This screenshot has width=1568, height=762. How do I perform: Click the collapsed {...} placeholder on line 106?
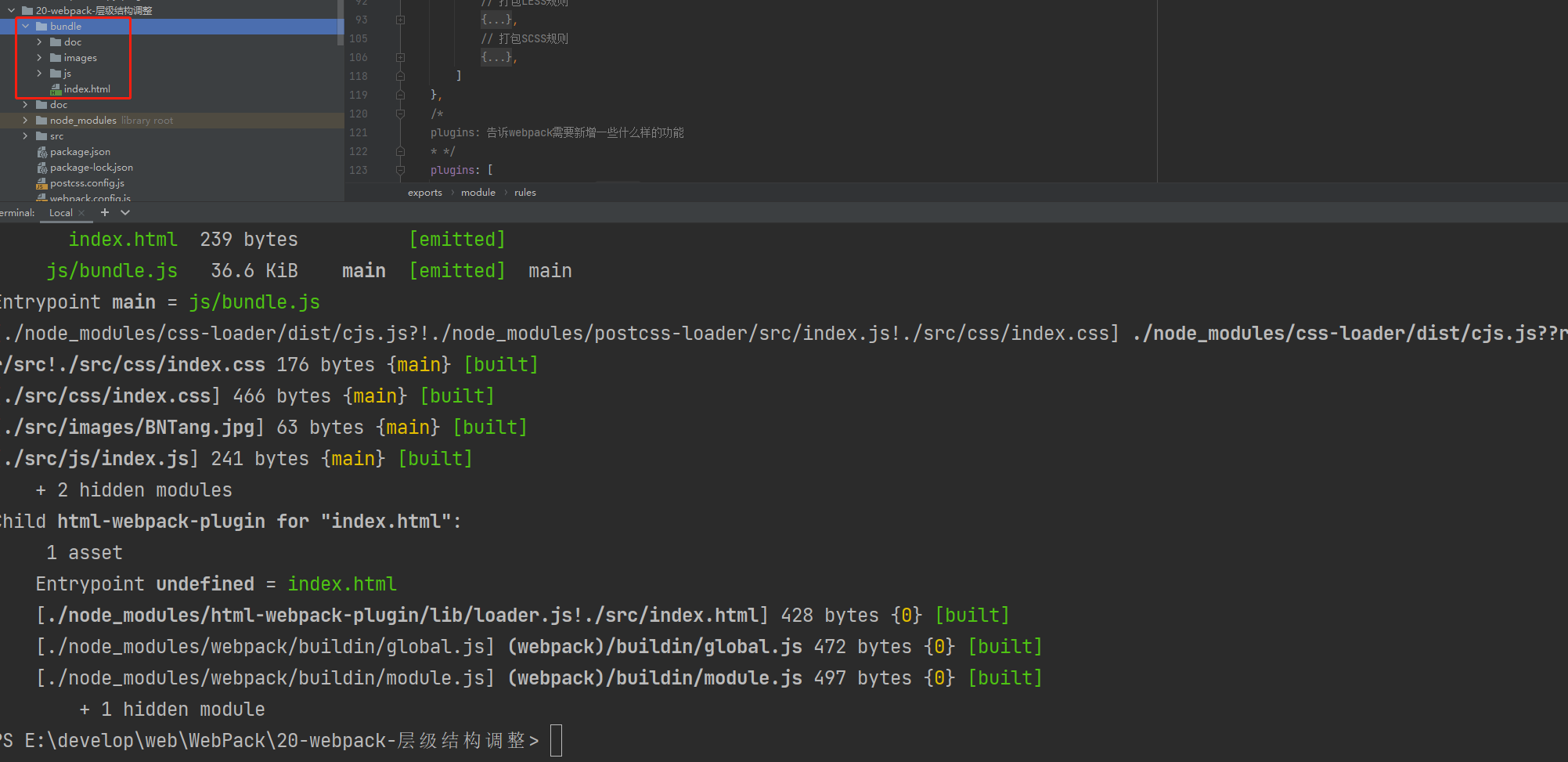496,57
